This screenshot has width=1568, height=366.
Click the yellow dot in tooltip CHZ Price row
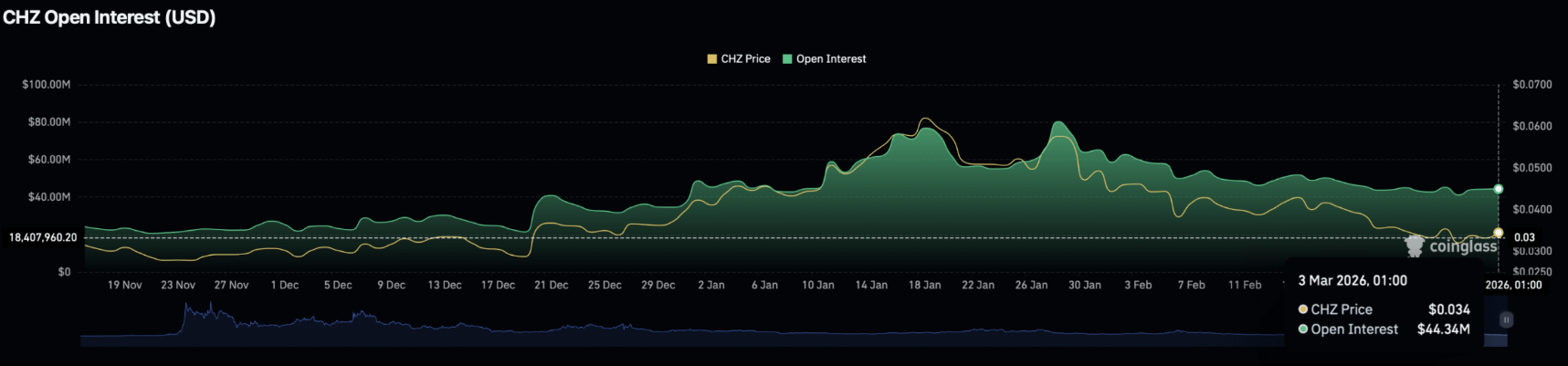pos(1303,309)
